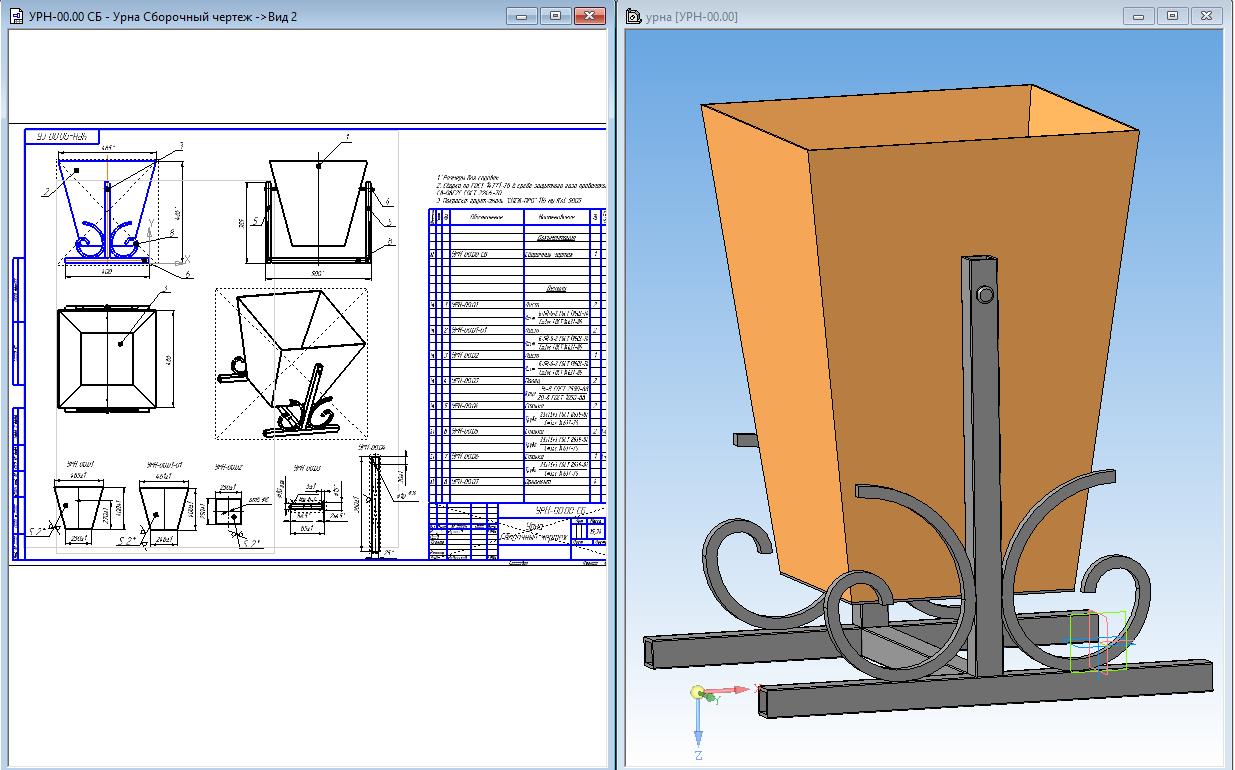The height and width of the screenshot is (770, 1235).
Task: Minimize the 'урна [УРН-00.00]' model window
Action: point(1140,16)
